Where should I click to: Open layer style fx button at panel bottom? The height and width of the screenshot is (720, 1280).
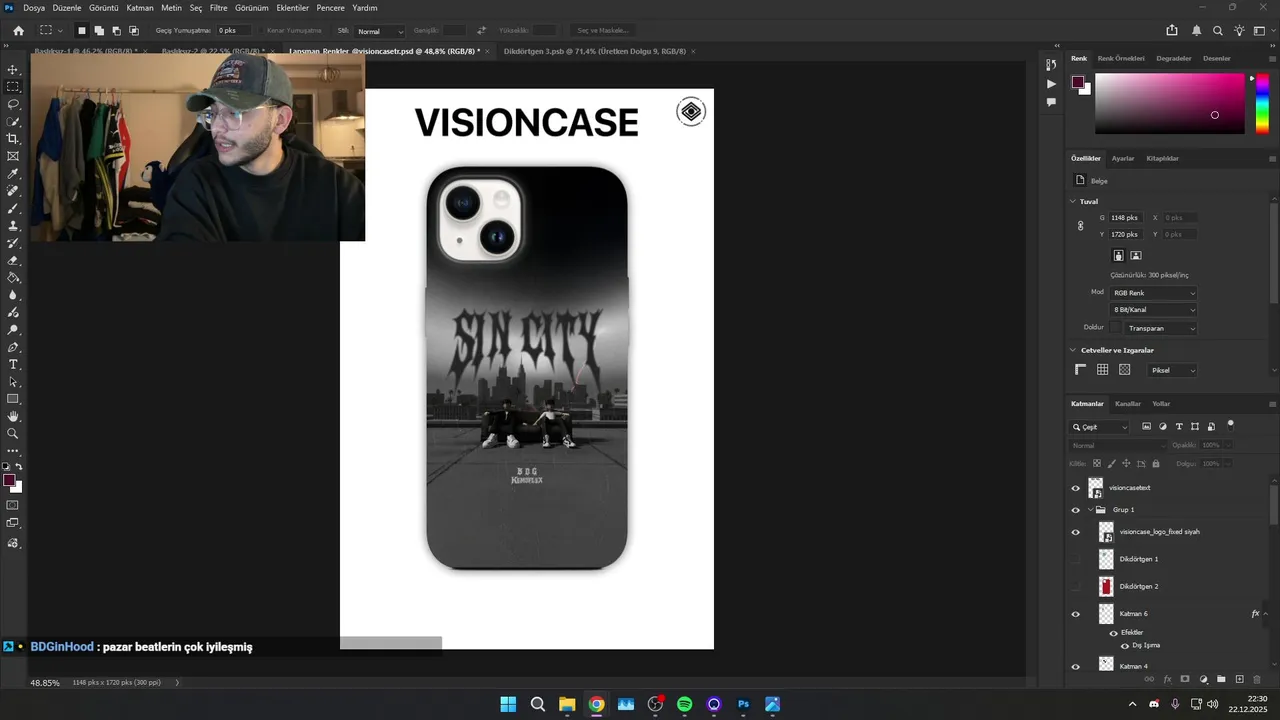coord(1167,679)
